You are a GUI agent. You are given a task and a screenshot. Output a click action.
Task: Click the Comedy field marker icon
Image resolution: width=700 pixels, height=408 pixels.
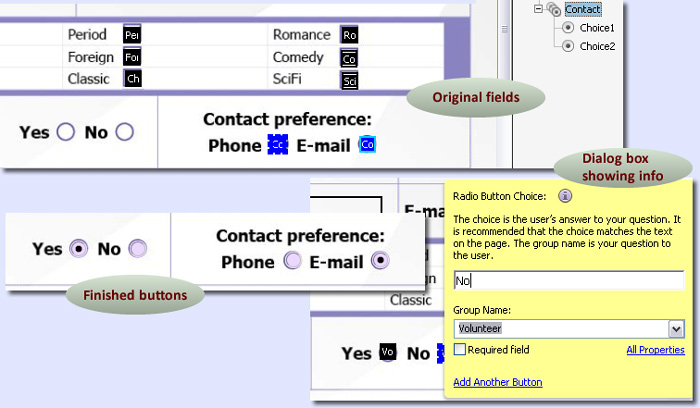click(x=349, y=58)
